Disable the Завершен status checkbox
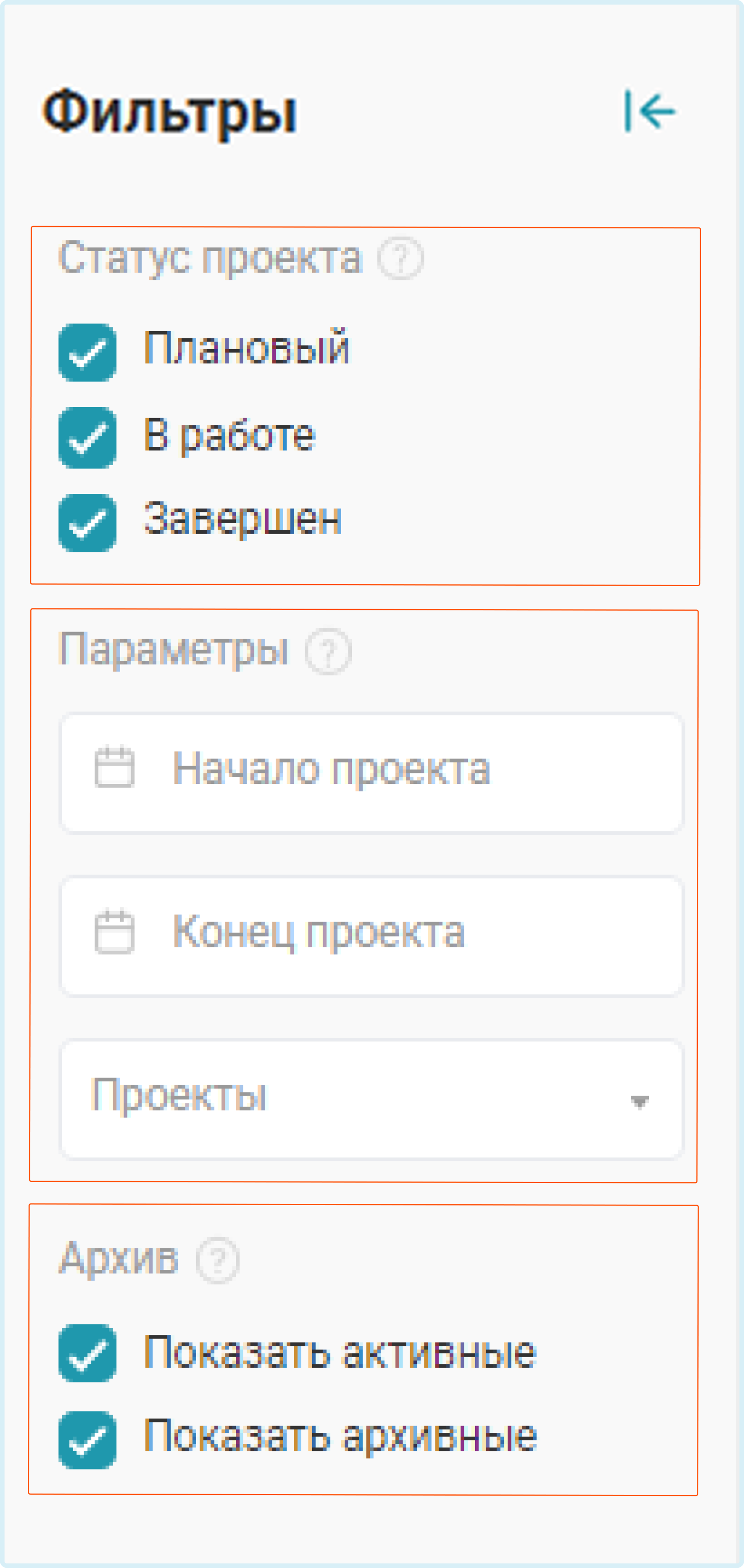The height and width of the screenshot is (1568, 744). click(x=88, y=523)
